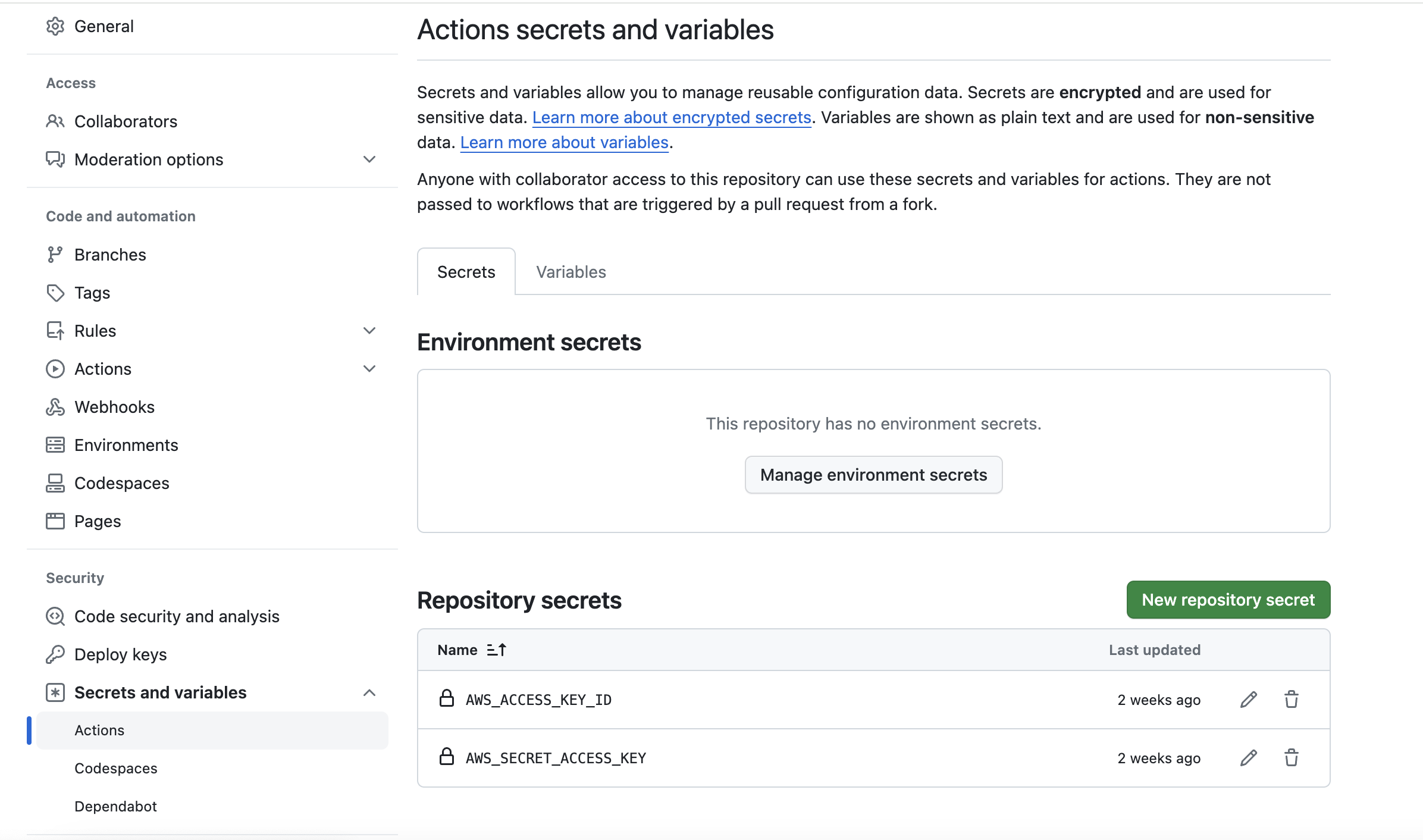Screen dimensions: 1423x840
Task: Open Learn more about encrypted secrets link
Action: point(671,118)
